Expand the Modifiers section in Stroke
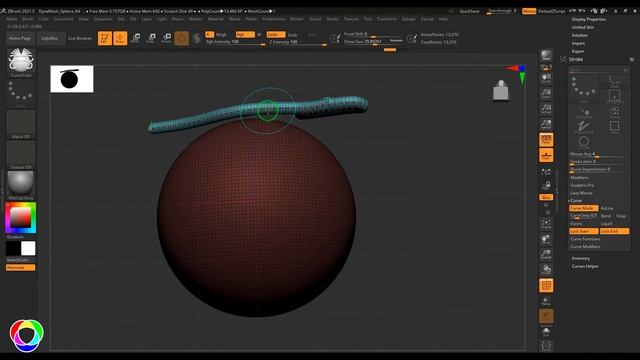Viewport: 640px width, 360px height. click(x=579, y=178)
